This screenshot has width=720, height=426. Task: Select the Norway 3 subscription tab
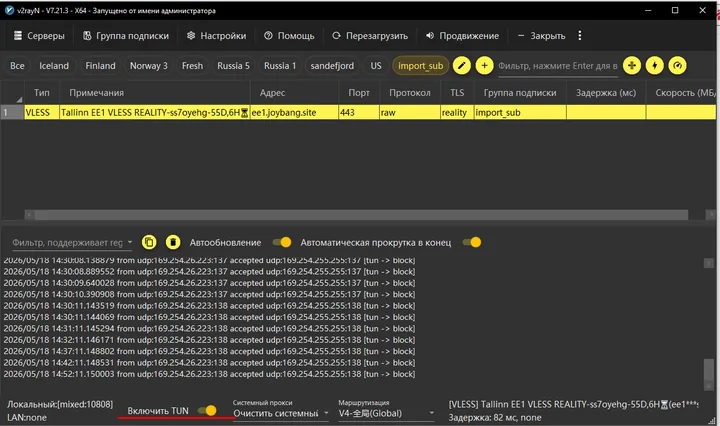(148, 66)
